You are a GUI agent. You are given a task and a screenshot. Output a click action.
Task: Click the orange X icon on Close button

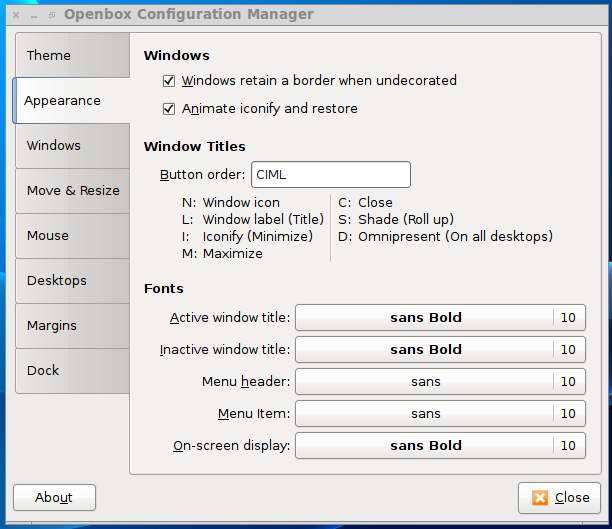[x=540, y=498]
